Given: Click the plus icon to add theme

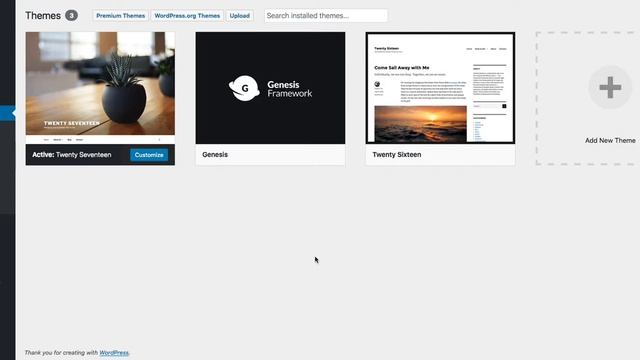Looking at the screenshot, I should point(610,87).
